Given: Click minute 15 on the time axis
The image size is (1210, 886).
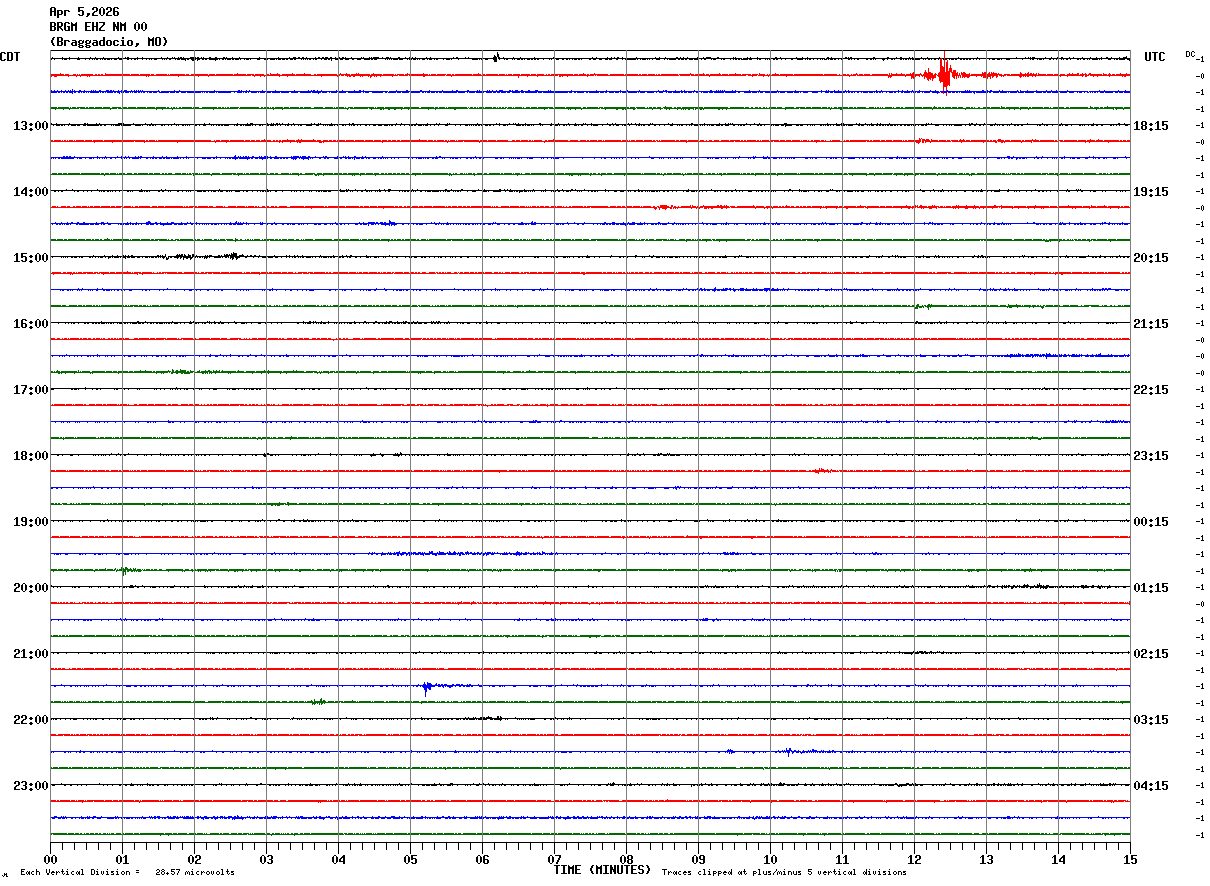Looking at the screenshot, I should click(x=1129, y=859).
